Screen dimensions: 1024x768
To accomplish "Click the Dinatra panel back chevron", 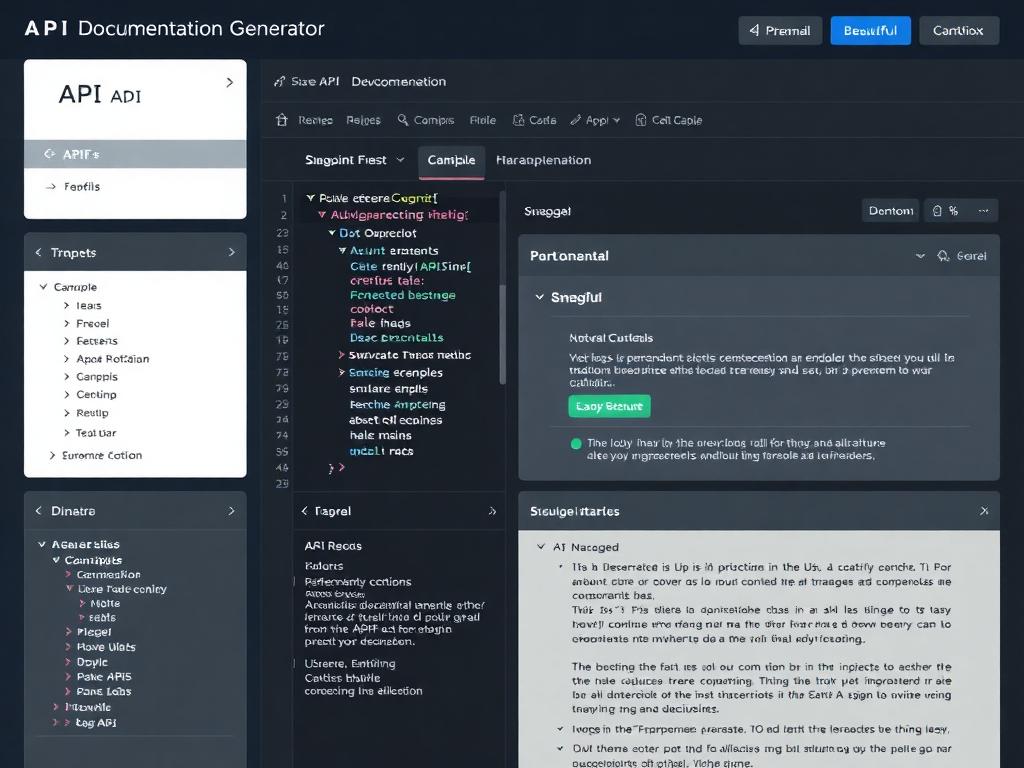I will (x=38, y=511).
